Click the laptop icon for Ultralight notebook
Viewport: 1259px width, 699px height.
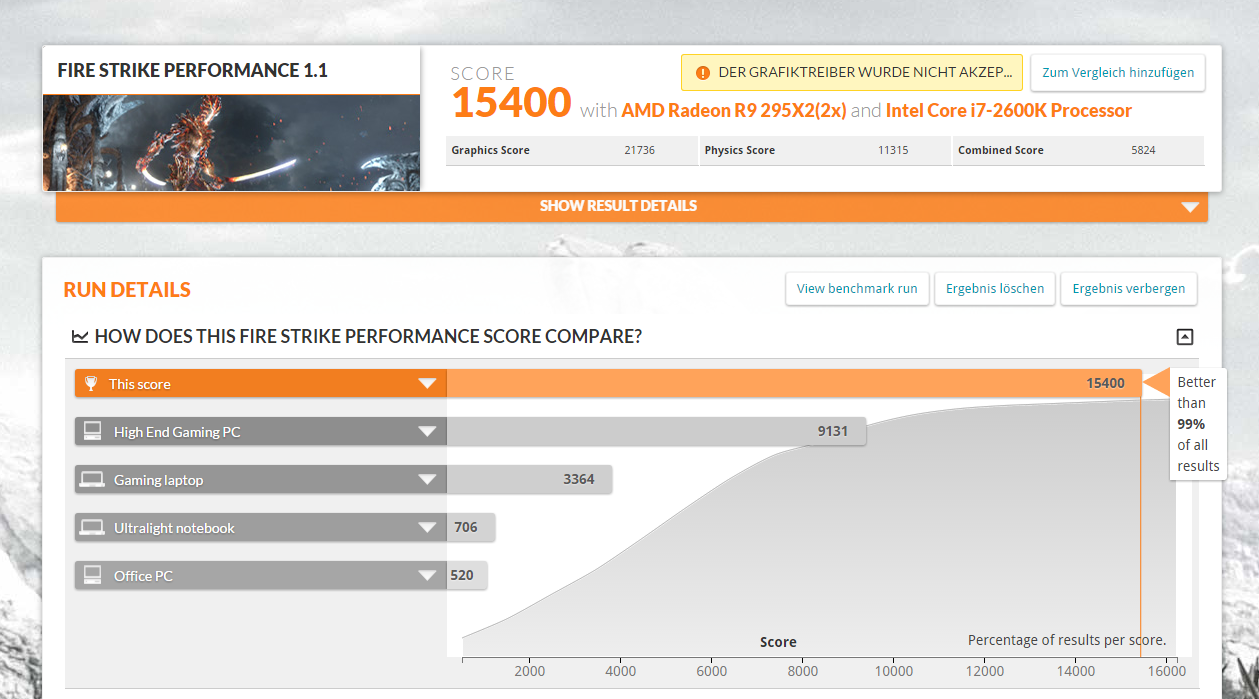pyautogui.click(x=92, y=527)
